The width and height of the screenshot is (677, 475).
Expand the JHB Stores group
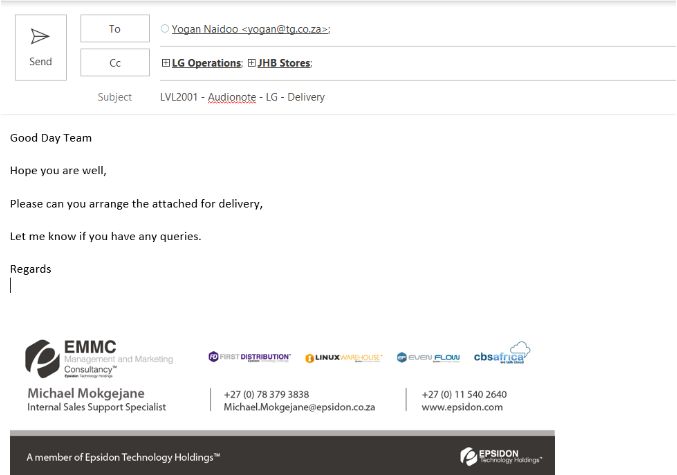(252, 63)
